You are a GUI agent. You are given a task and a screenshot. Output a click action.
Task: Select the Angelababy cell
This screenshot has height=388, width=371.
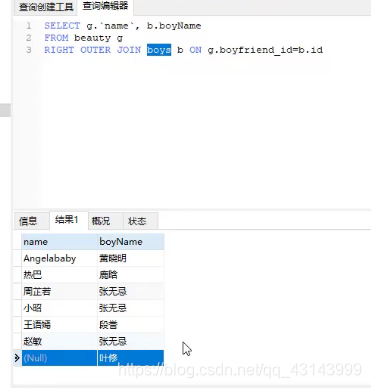point(59,258)
